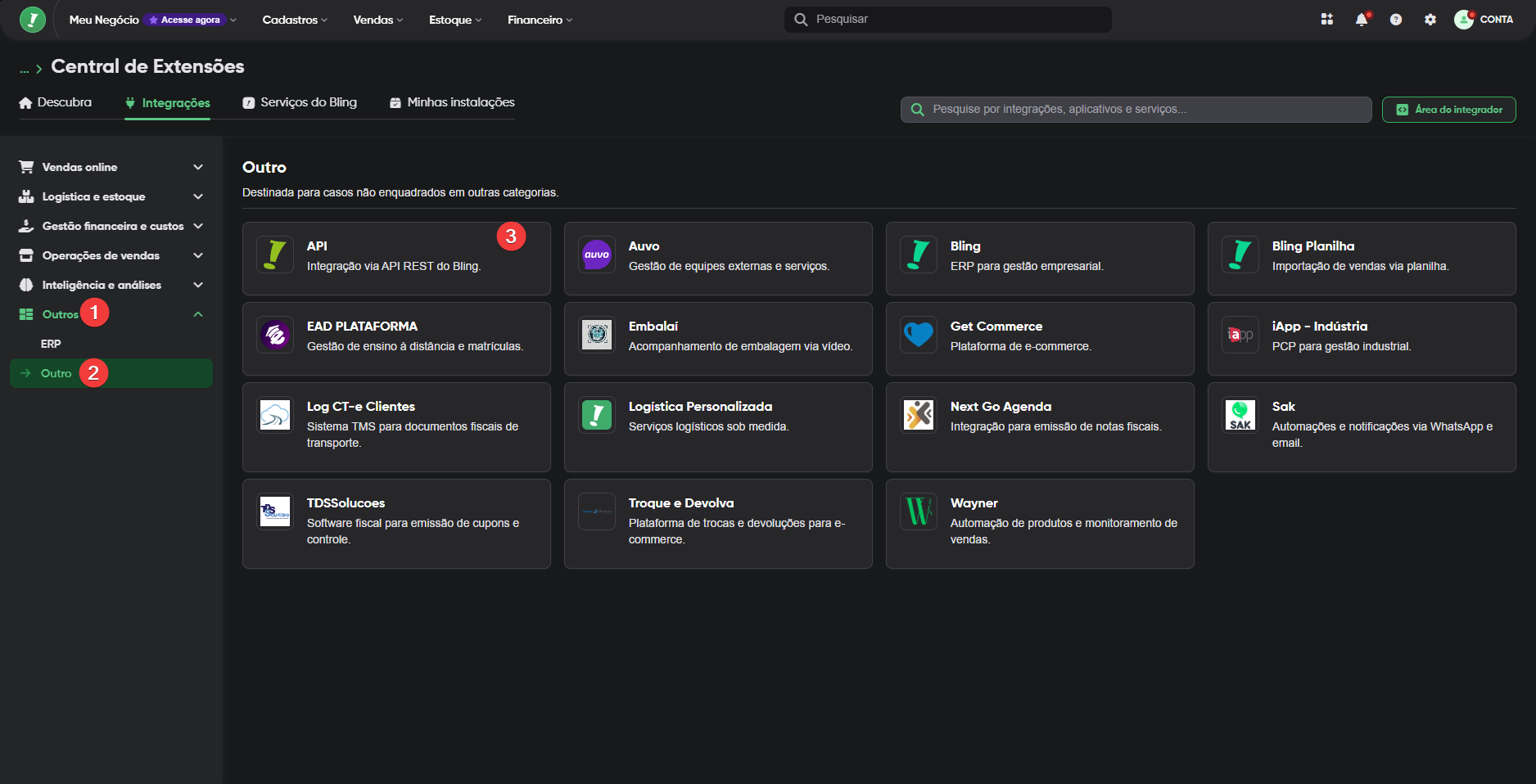Click the API integration logo icon
Viewport: 1536px width, 784px height.
tap(275, 255)
